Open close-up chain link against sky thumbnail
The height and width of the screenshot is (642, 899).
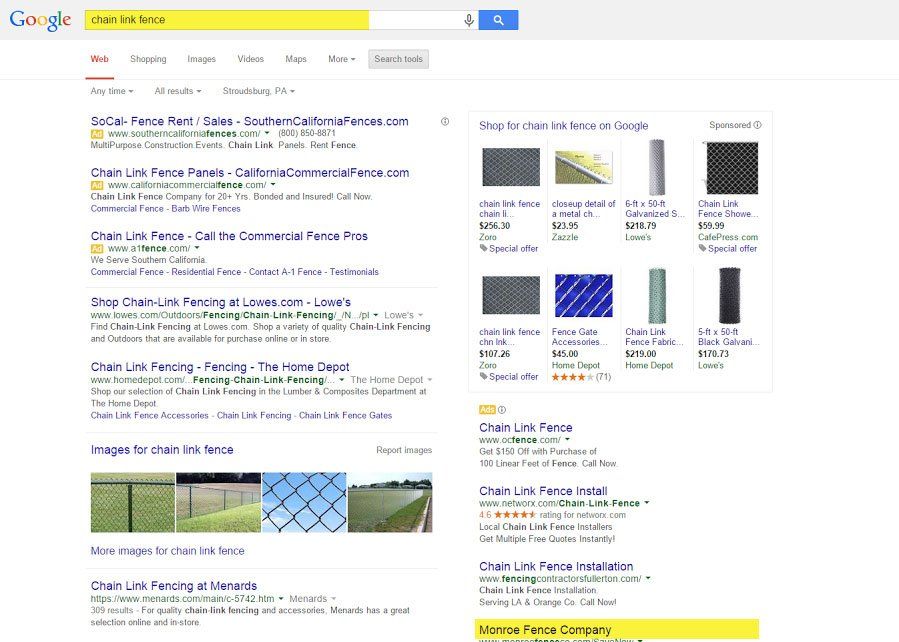pos(304,503)
